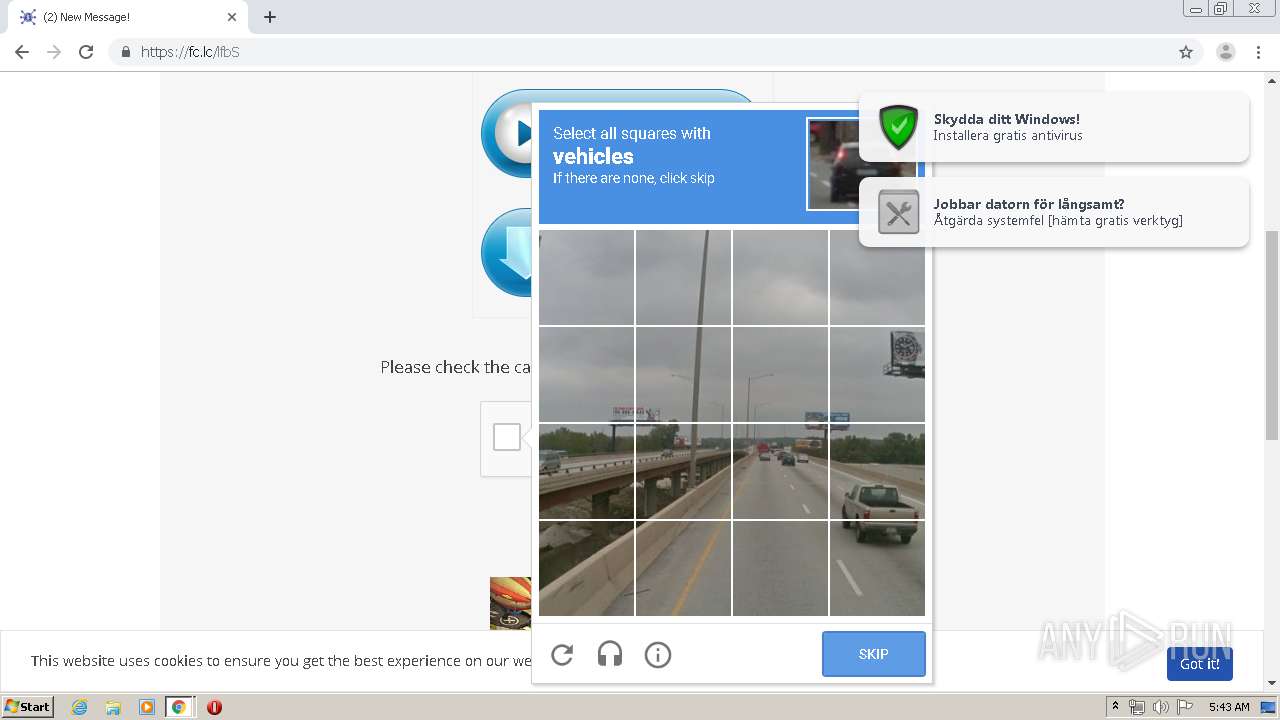Open the Chrome profile avatar menu
This screenshot has width=1280, height=720.
(1226, 52)
